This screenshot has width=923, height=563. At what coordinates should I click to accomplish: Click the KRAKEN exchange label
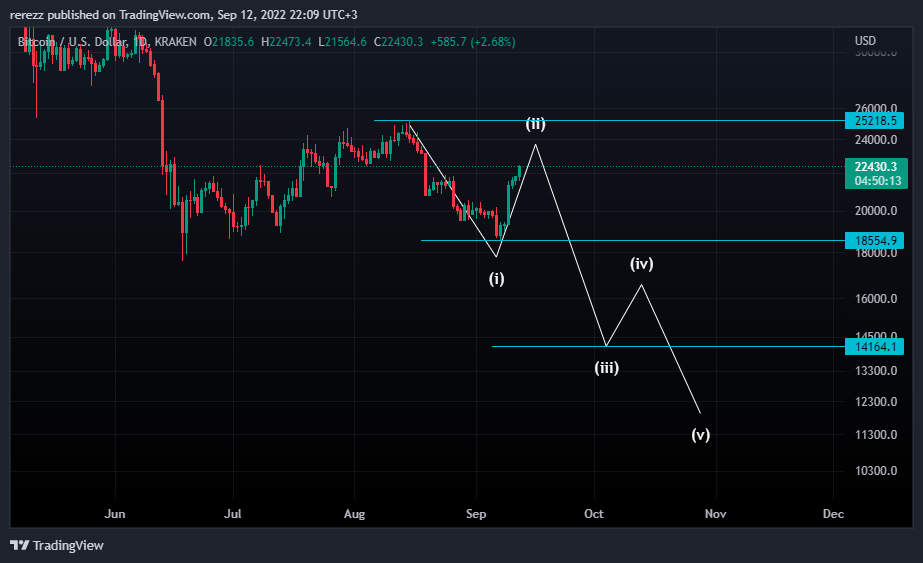(x=175, y=42)
